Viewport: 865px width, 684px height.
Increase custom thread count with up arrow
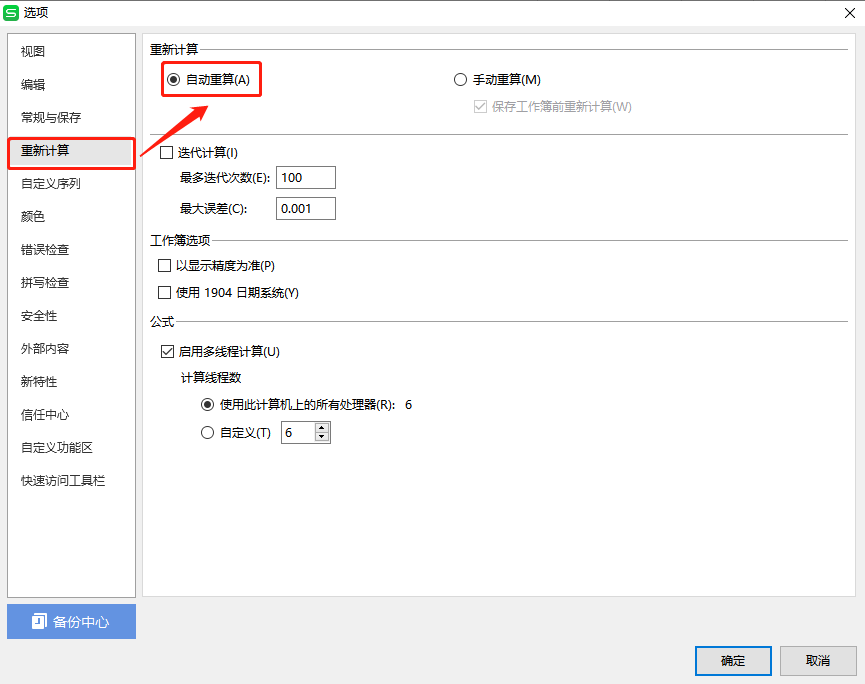pos(322,428)
